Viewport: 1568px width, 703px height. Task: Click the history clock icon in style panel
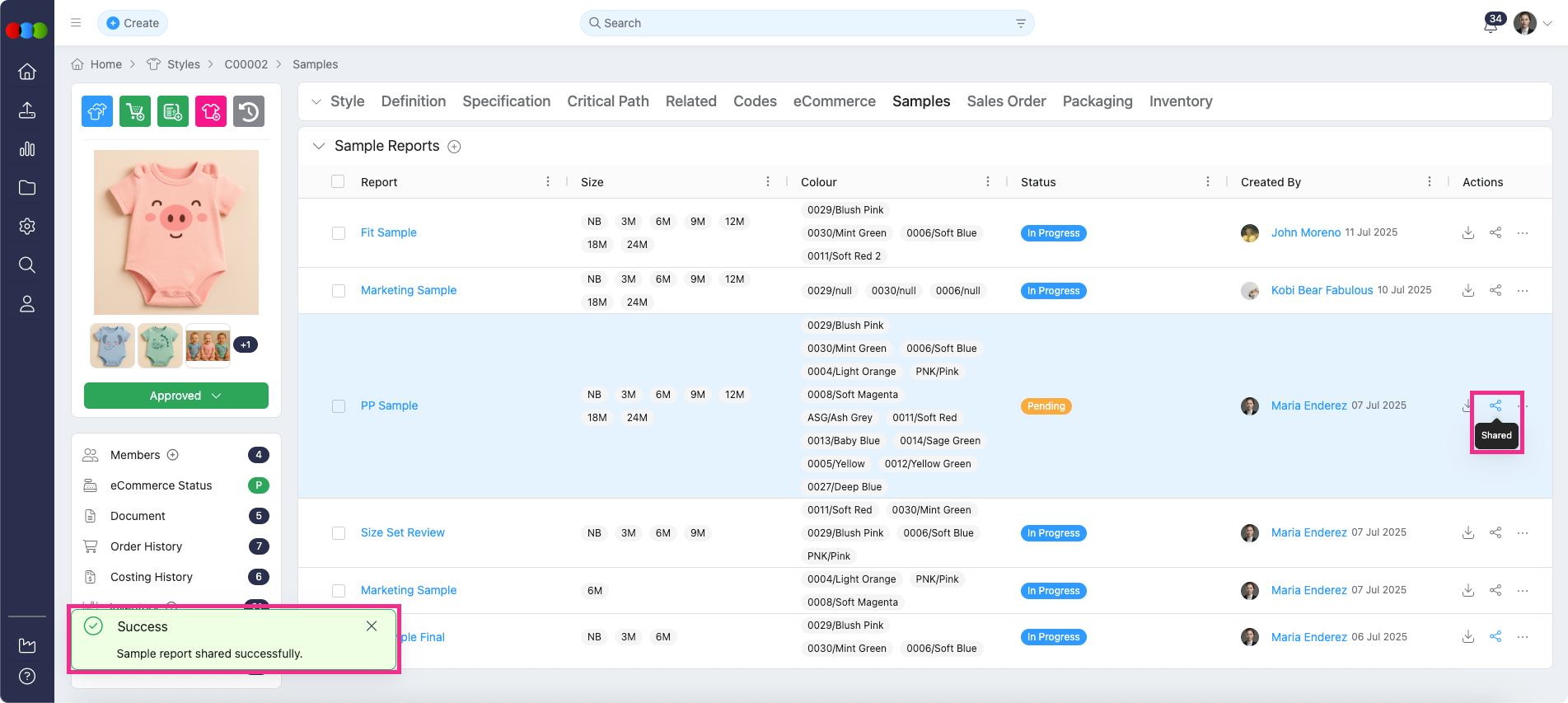pos(249,111)
